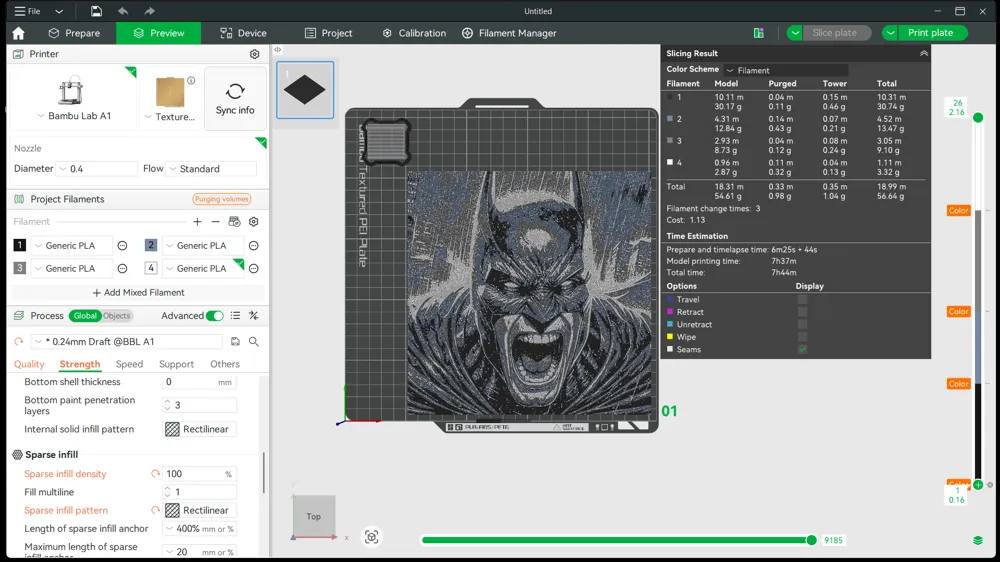The height and width of the screenshot is (562, 1000).
Task: Switch process scope to Objects
Action: 116,316
